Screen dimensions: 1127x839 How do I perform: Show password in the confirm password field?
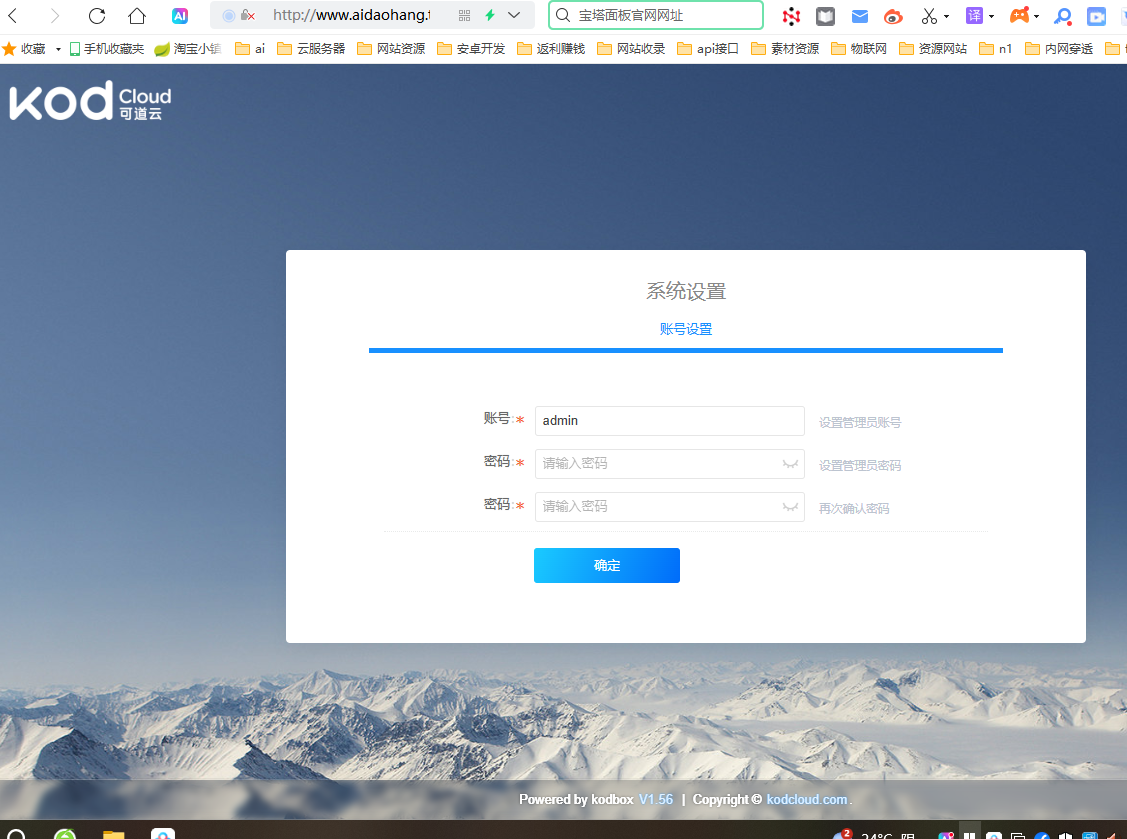(790, 507)
